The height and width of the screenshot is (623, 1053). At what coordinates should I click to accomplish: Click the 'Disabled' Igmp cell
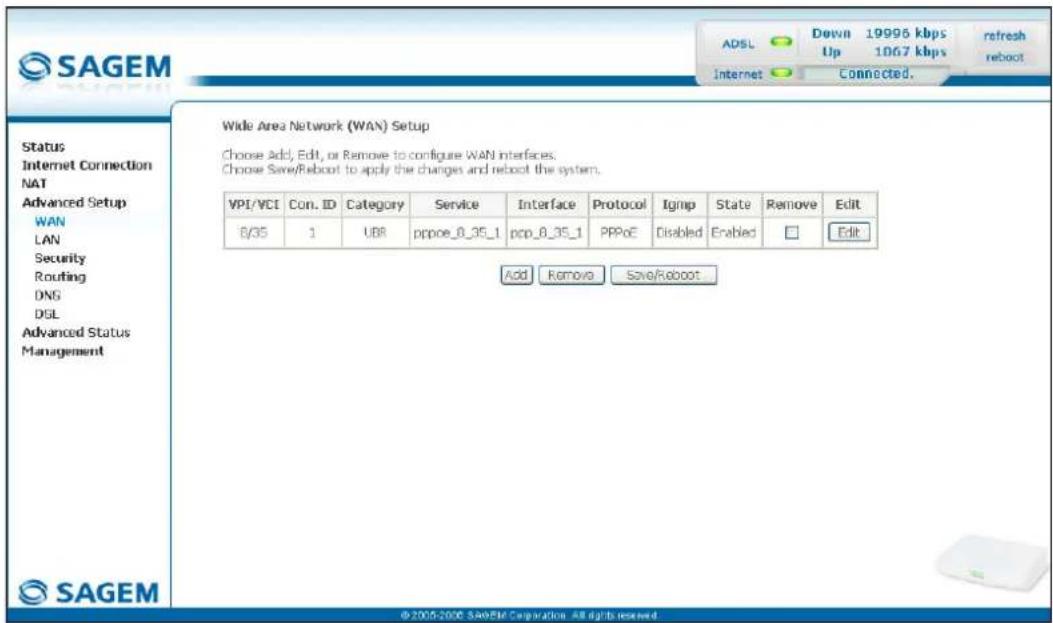click(679, 233)
